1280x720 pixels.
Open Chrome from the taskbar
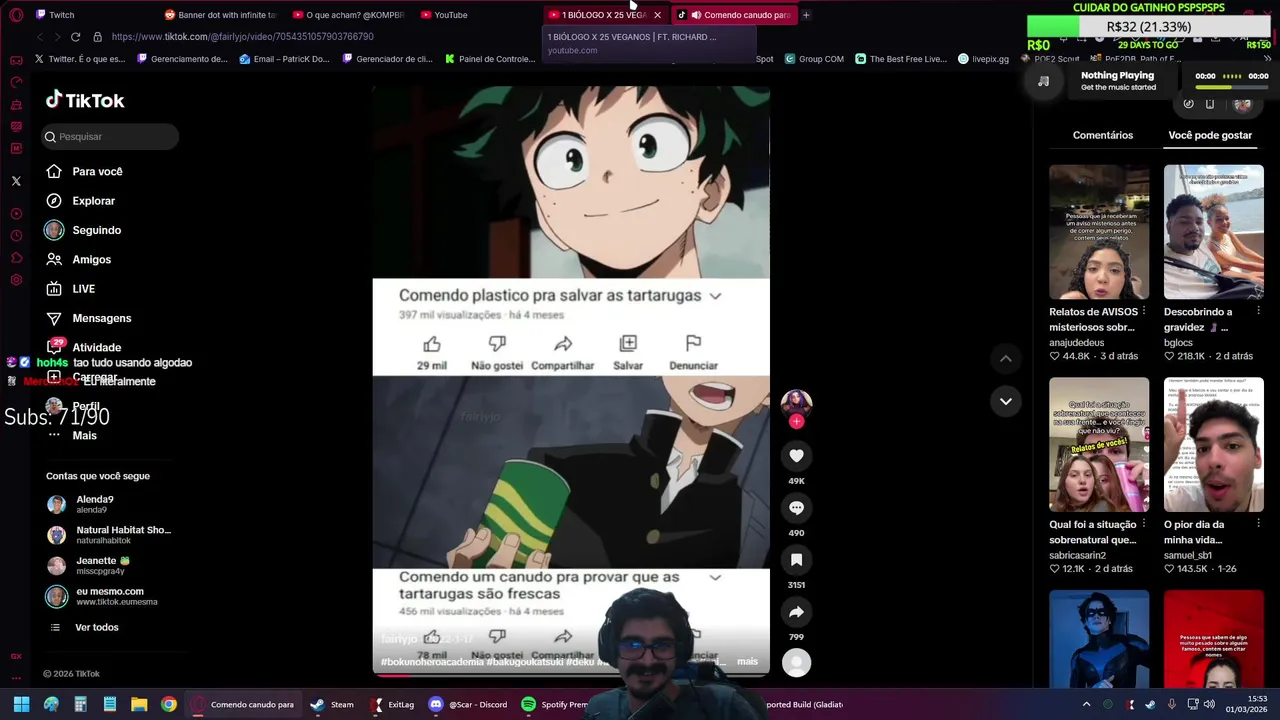(x=169, y=704)
